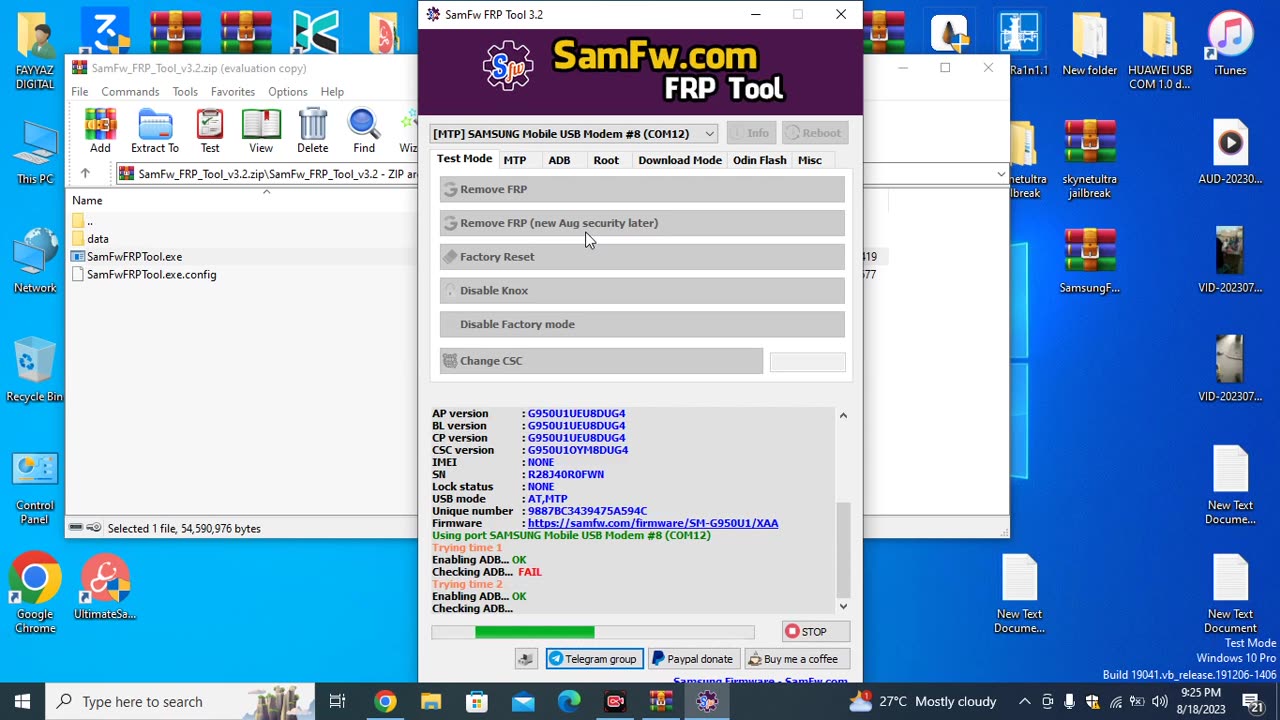Select the HUAWEI USB COM folder icon
This screenshot has height=720, width=1280.
pos(1160,52)
